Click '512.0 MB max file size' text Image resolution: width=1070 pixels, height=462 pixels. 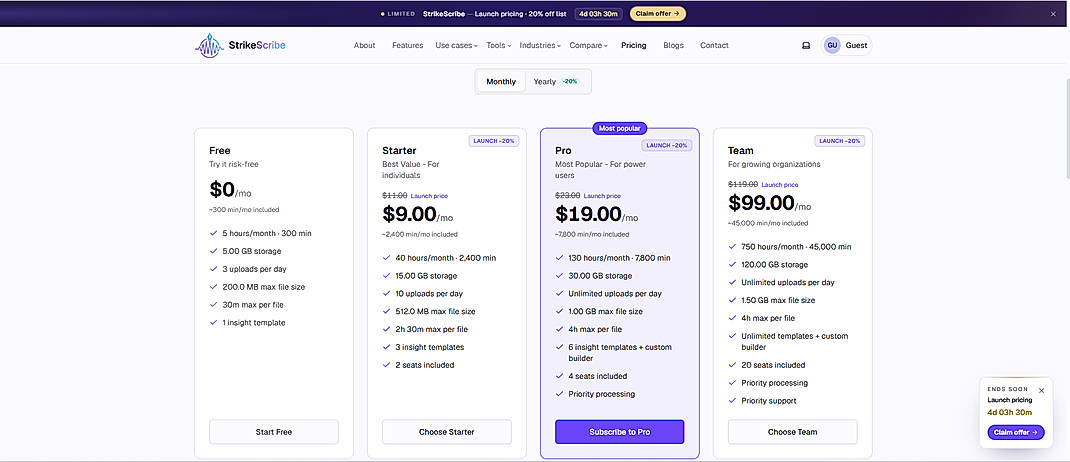tap(435, 311)
